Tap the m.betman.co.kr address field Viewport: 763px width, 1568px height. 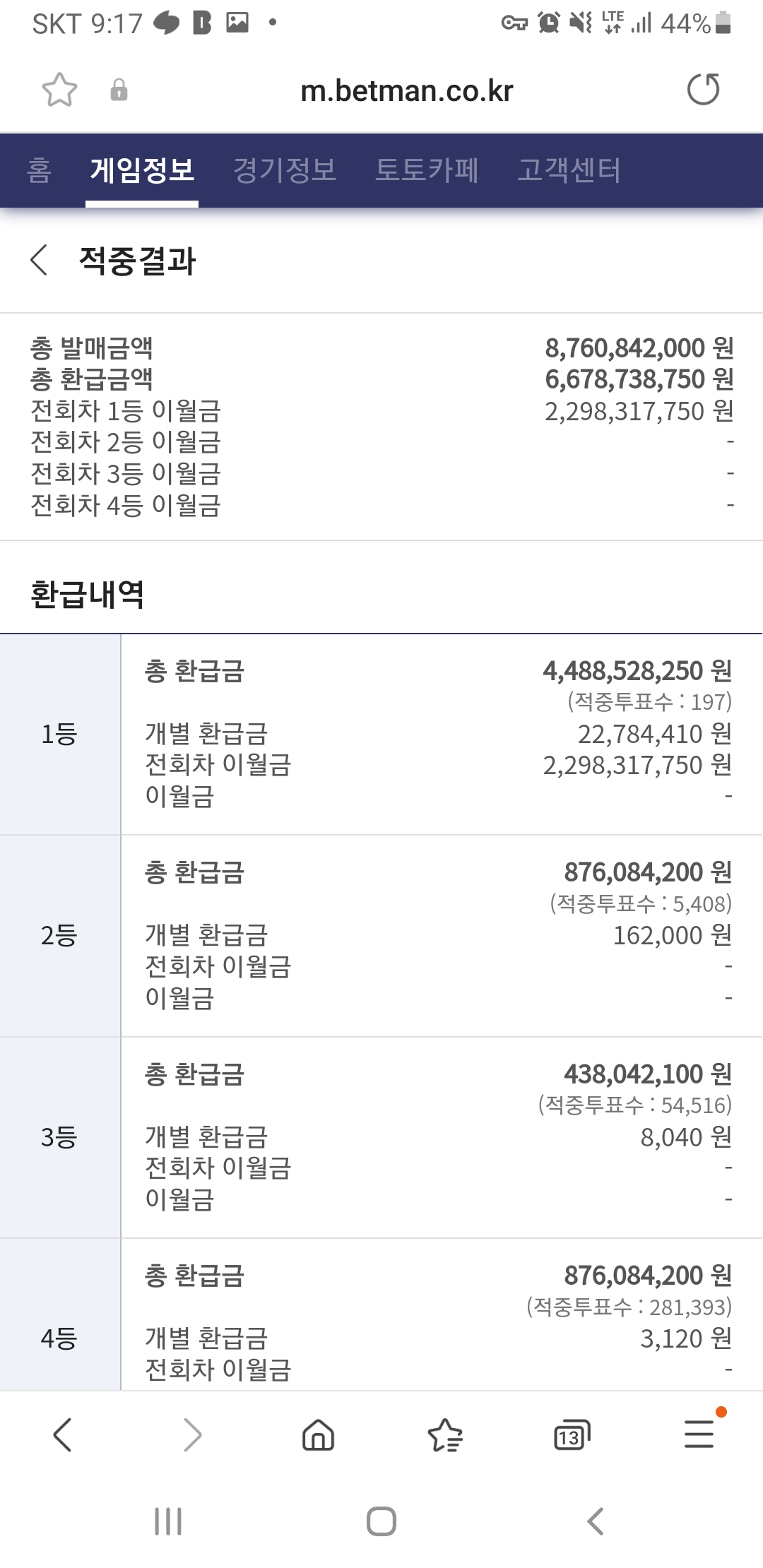tap(406, 90)
